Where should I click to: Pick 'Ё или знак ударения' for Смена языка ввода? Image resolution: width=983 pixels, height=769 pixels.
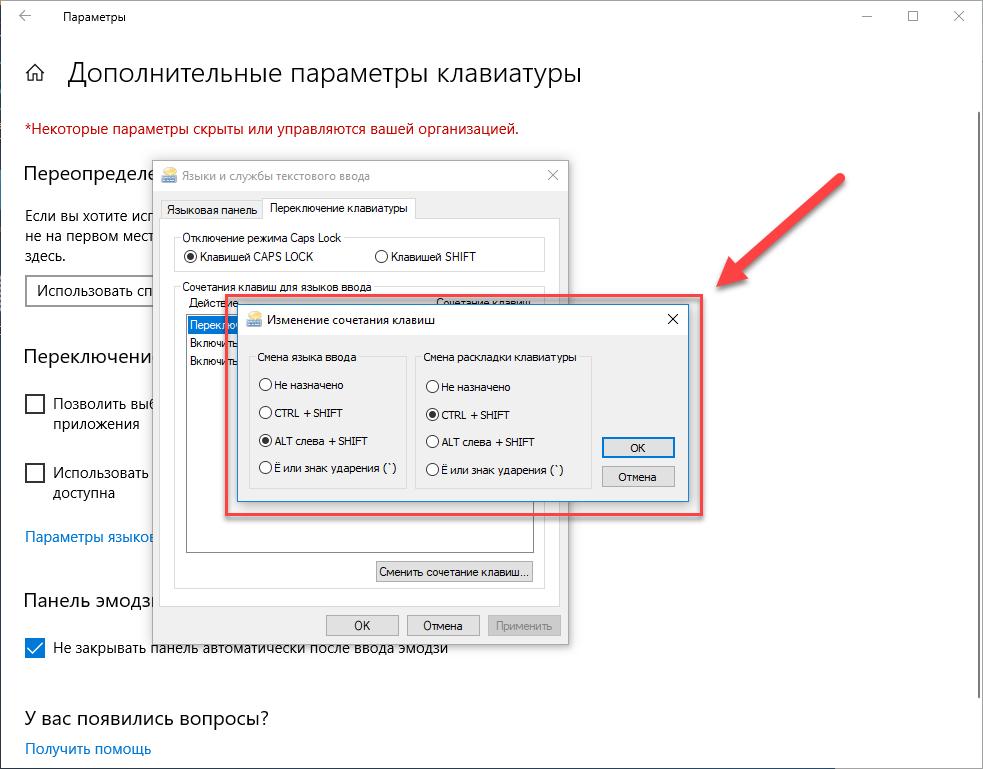coord(328,468)
